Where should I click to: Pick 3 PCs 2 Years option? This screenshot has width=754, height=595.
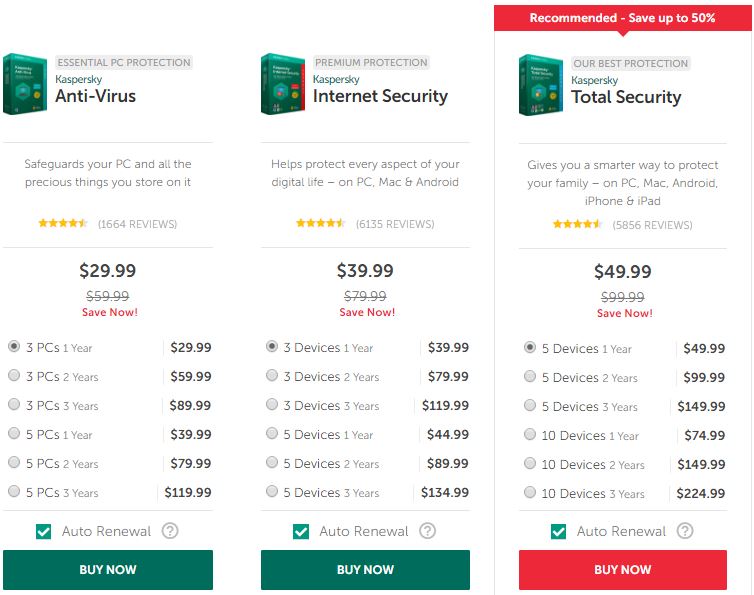click(x=14, y=376)
